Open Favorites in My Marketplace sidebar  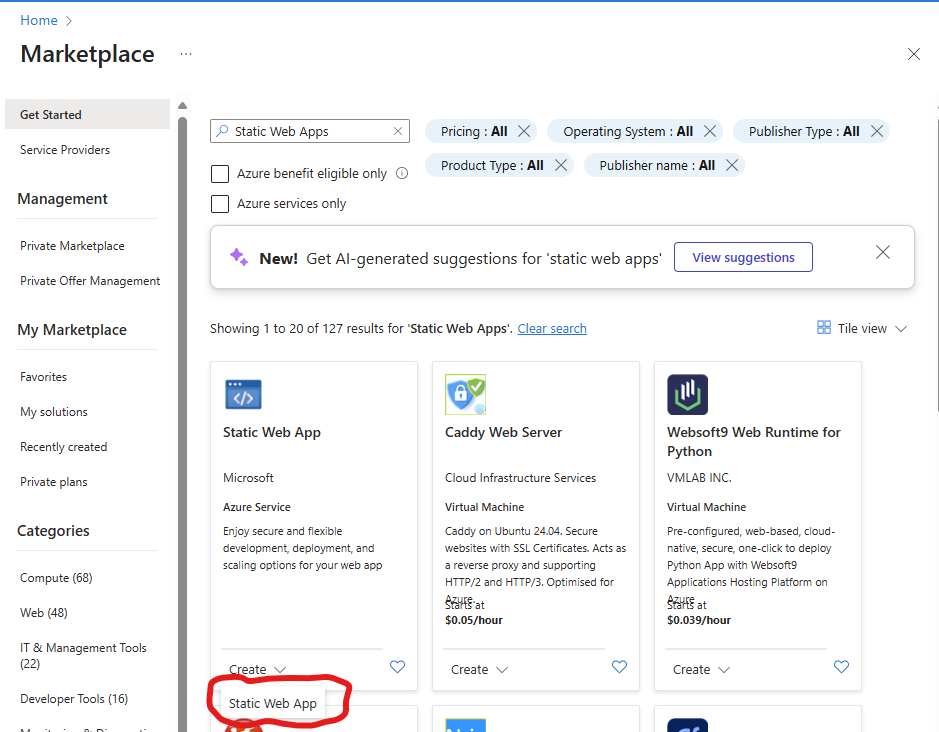pyautogui.click(x=44, y=377)
